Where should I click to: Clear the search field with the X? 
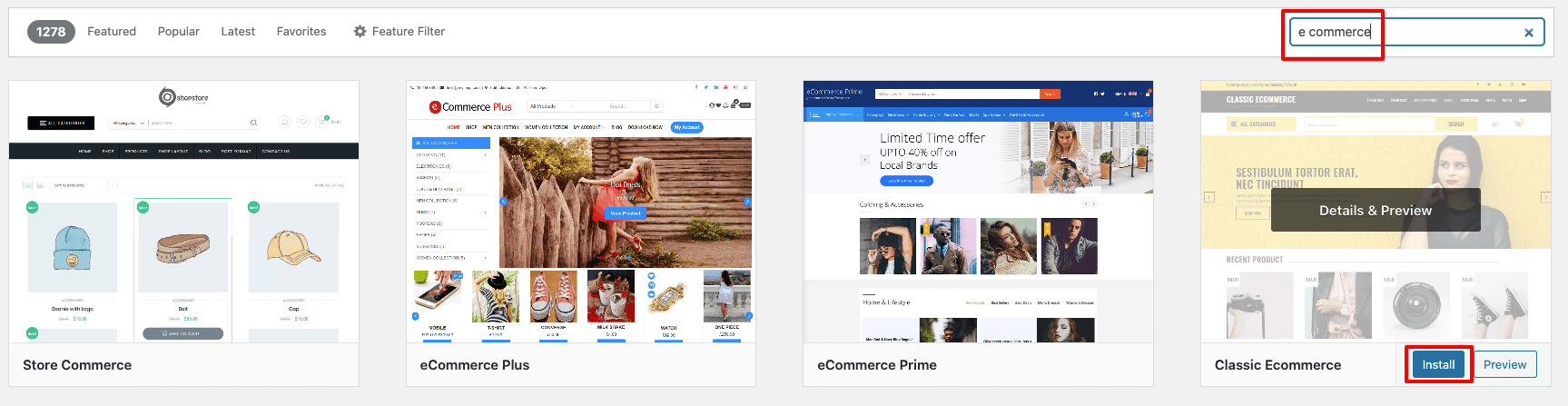pos(1529,33)
